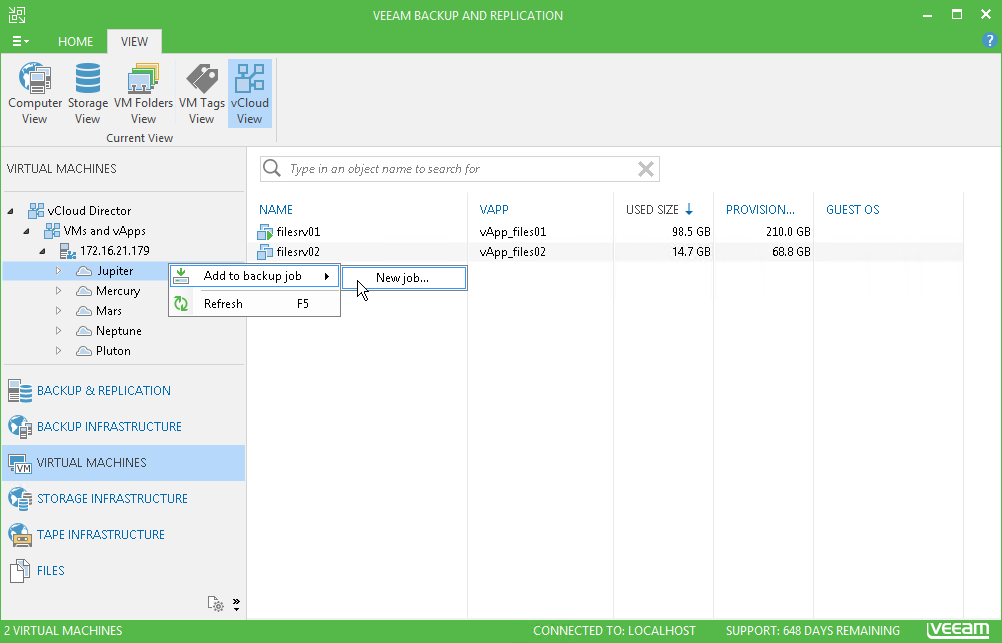Open the HOME ribbon tab

[x=75, y=42]
